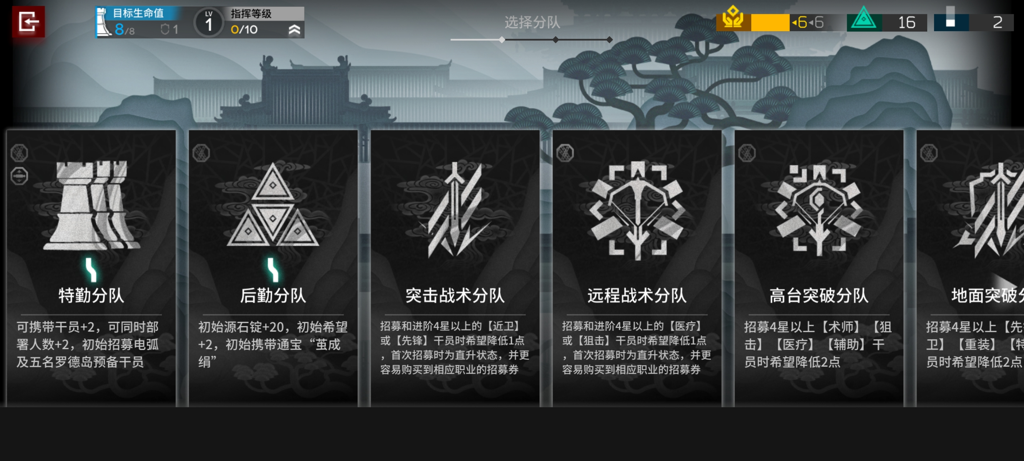Screen dimensions: 1024x461
Task: Click the green triangle originium ingot icon
Action: click(x=865, y=22)
